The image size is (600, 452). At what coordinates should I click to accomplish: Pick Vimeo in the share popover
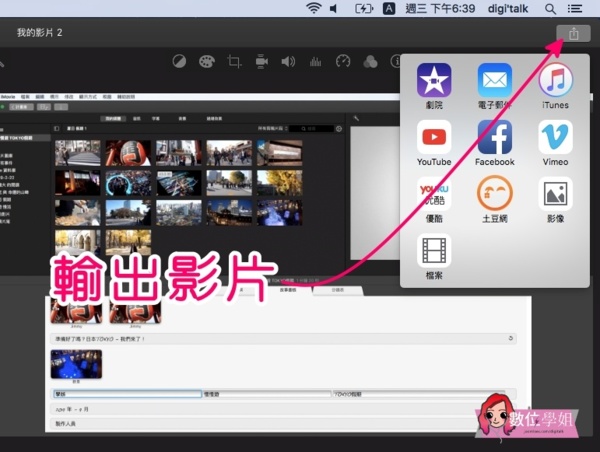coord(555,137)
